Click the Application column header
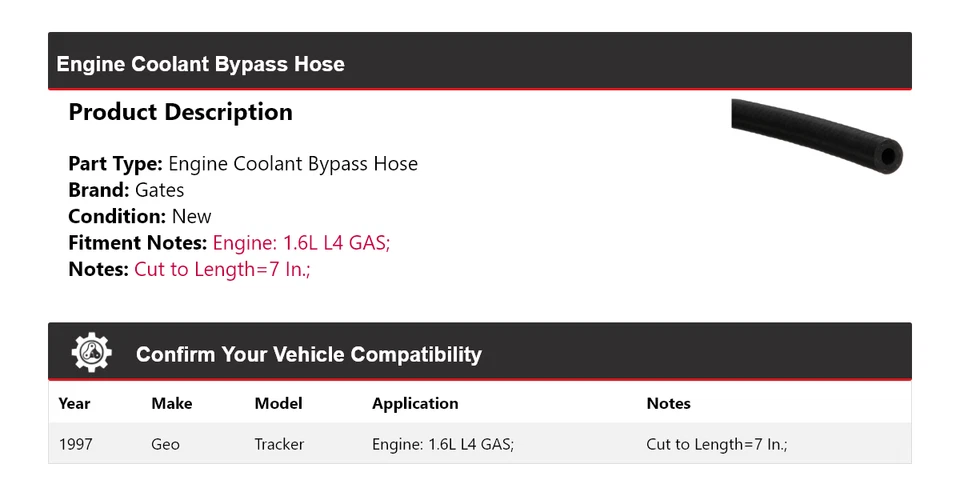 click(x=415, y=403)
